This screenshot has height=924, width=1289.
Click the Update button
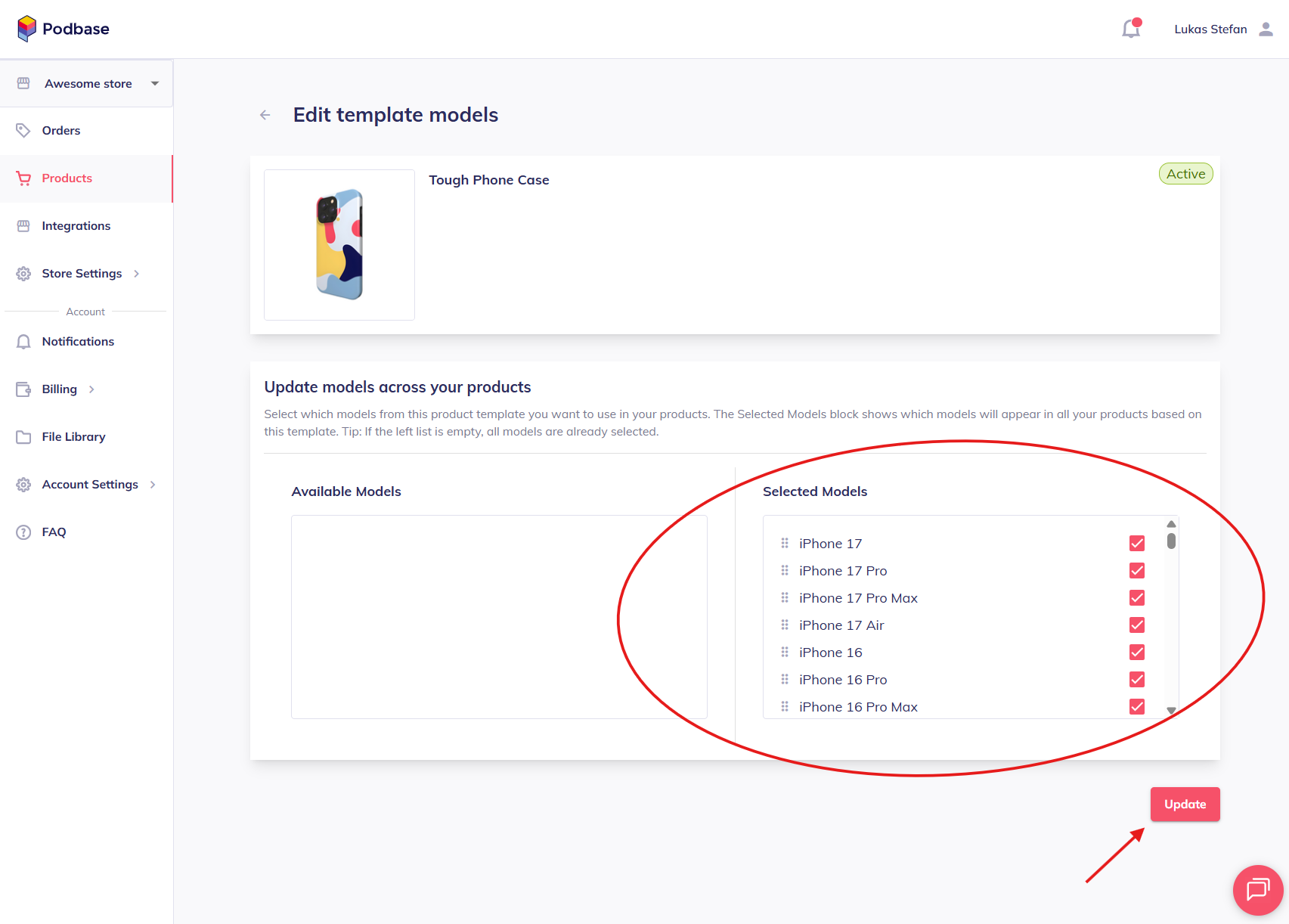[x=1185, y=805]
